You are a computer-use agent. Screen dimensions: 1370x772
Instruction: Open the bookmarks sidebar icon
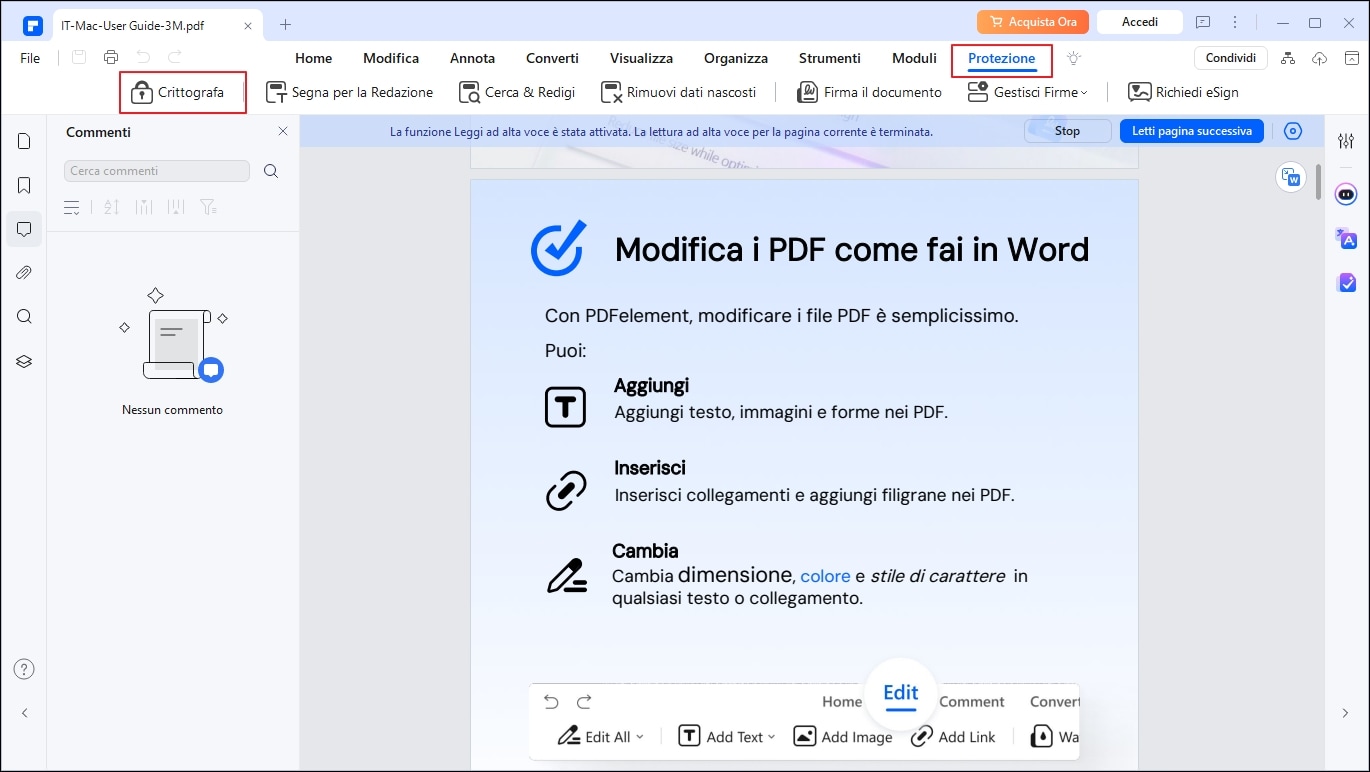[24, 185]
